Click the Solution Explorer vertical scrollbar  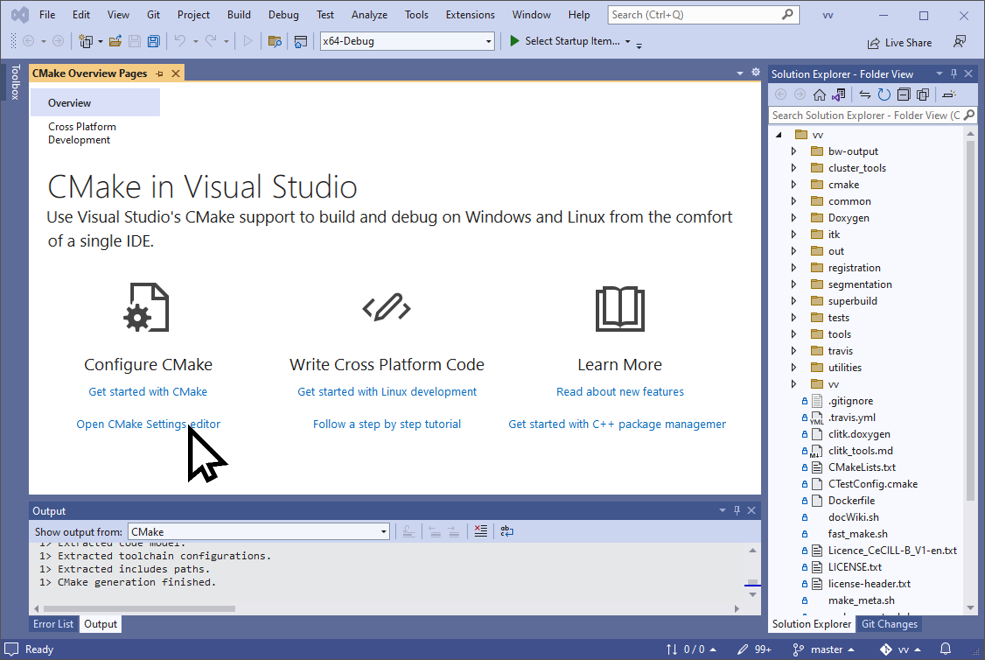971,320
